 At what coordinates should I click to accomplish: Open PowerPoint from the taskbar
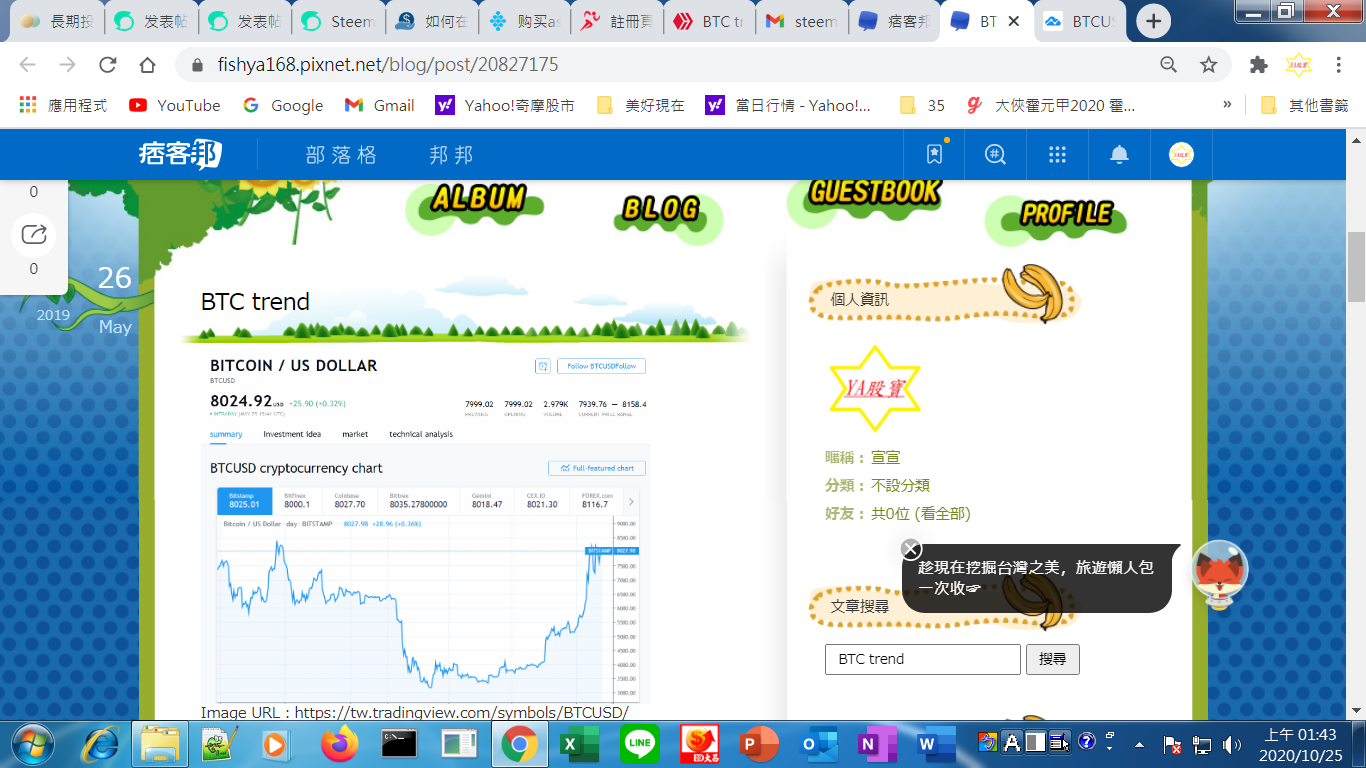tap(759, 744)
